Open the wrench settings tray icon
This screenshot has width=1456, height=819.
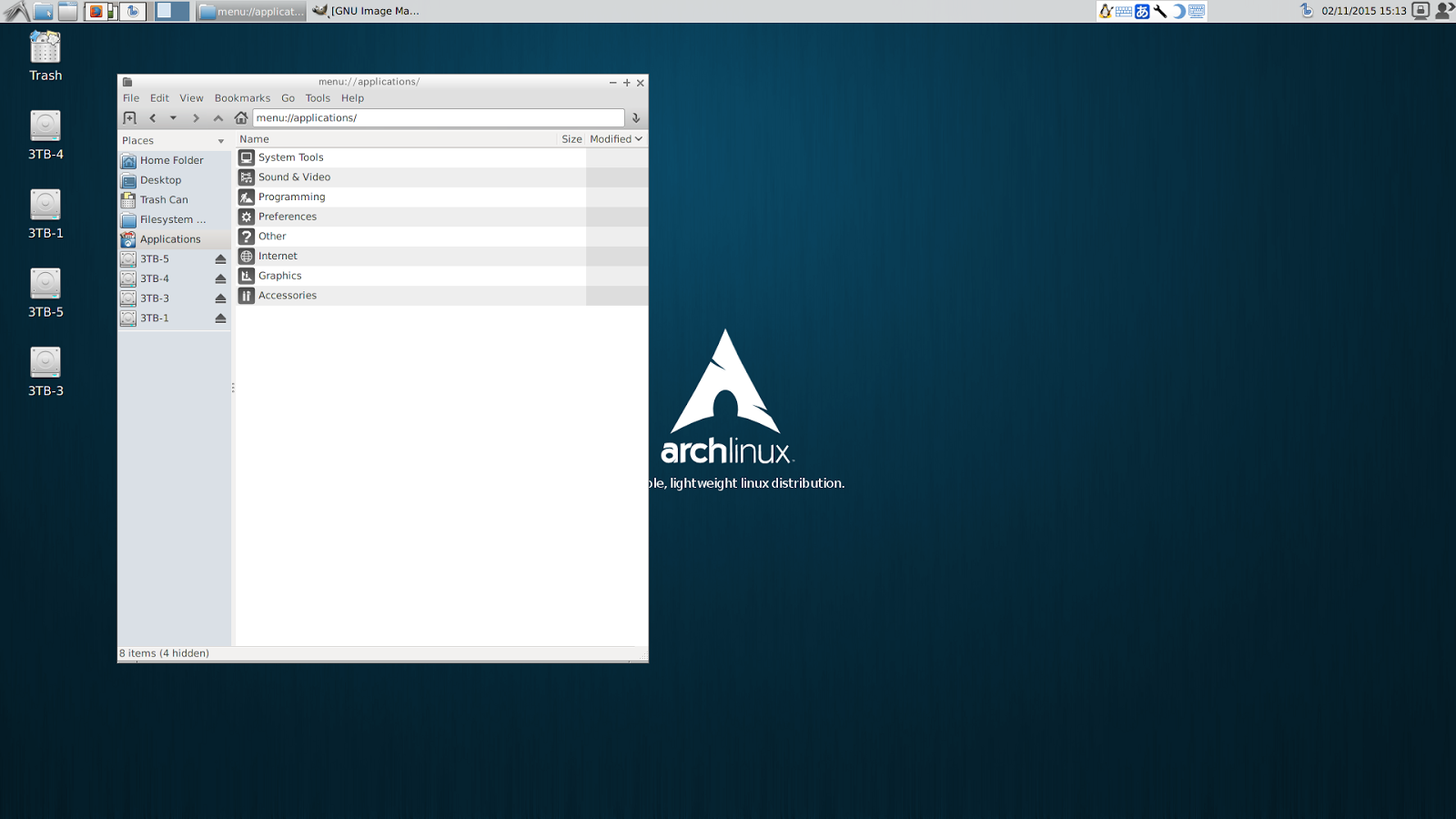[1160, 11]
